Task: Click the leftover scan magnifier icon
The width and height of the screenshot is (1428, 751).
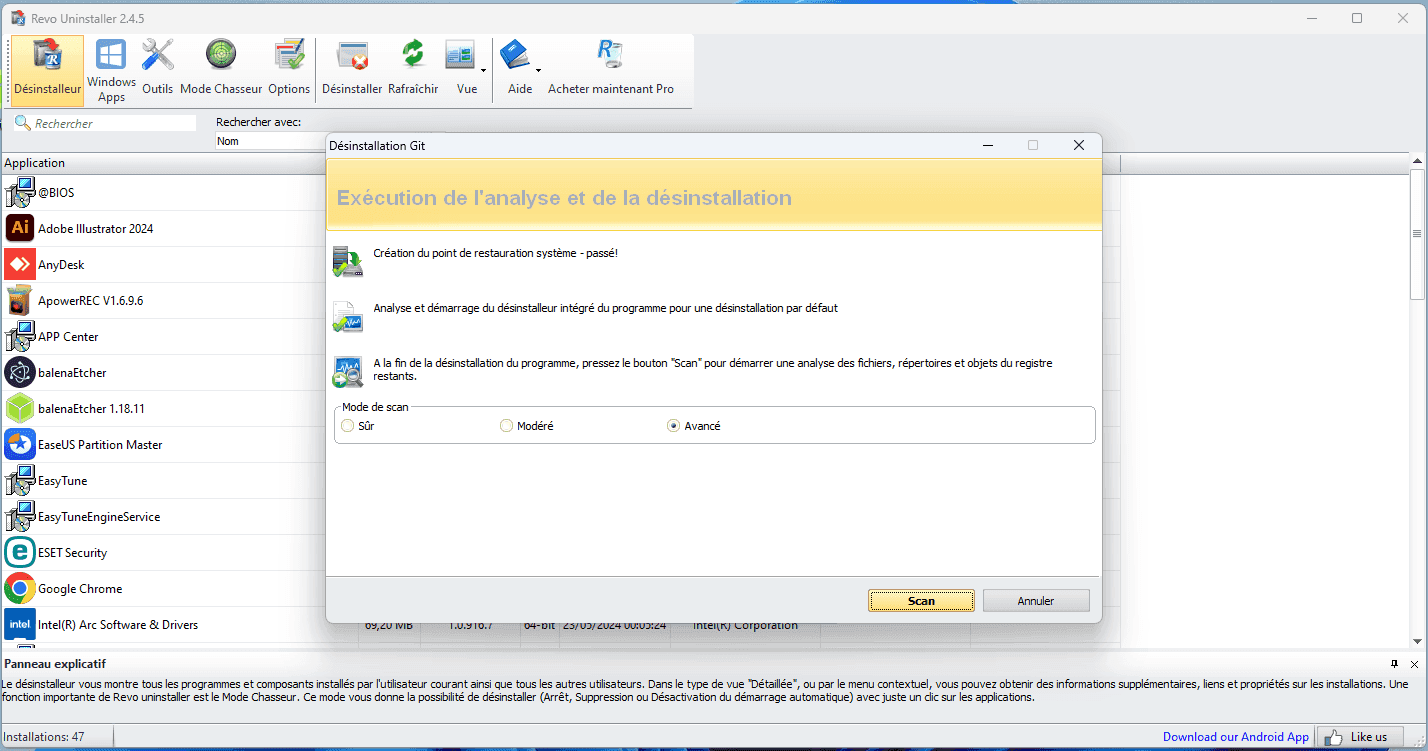Action: [348, 371]
